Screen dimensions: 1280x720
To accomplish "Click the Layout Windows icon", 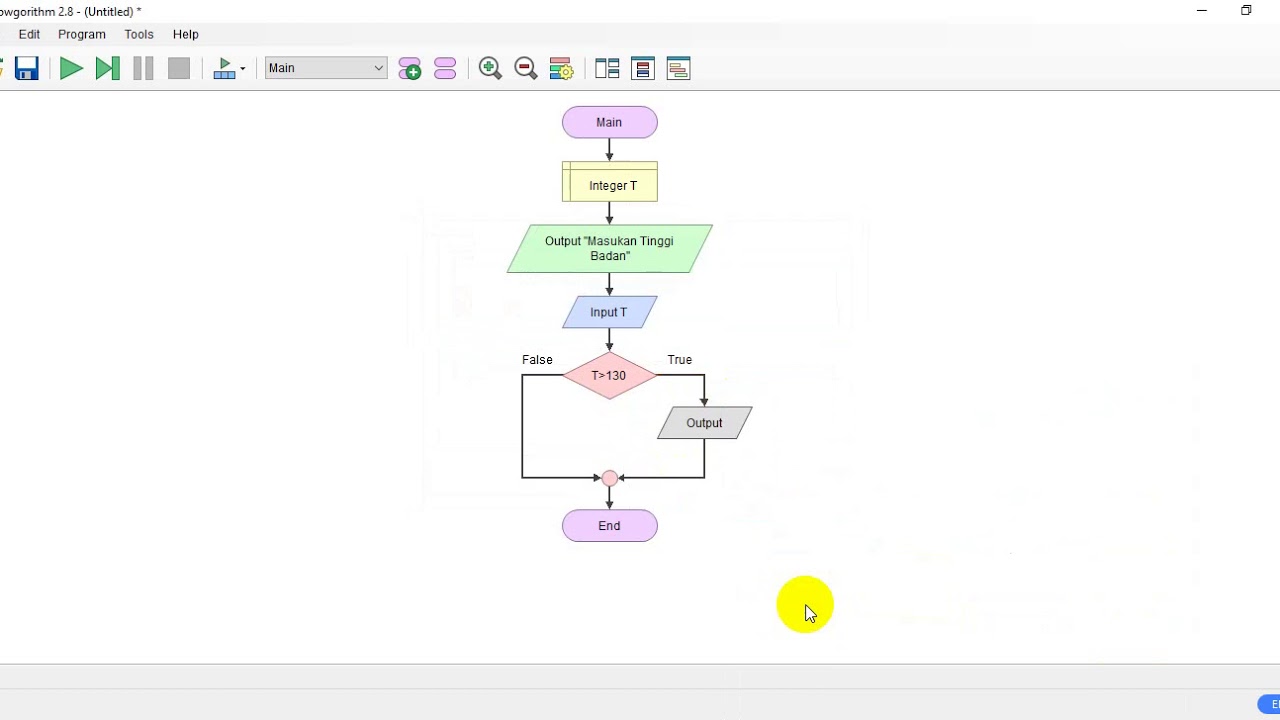I will pyautogui.click(x=607, y=68).
